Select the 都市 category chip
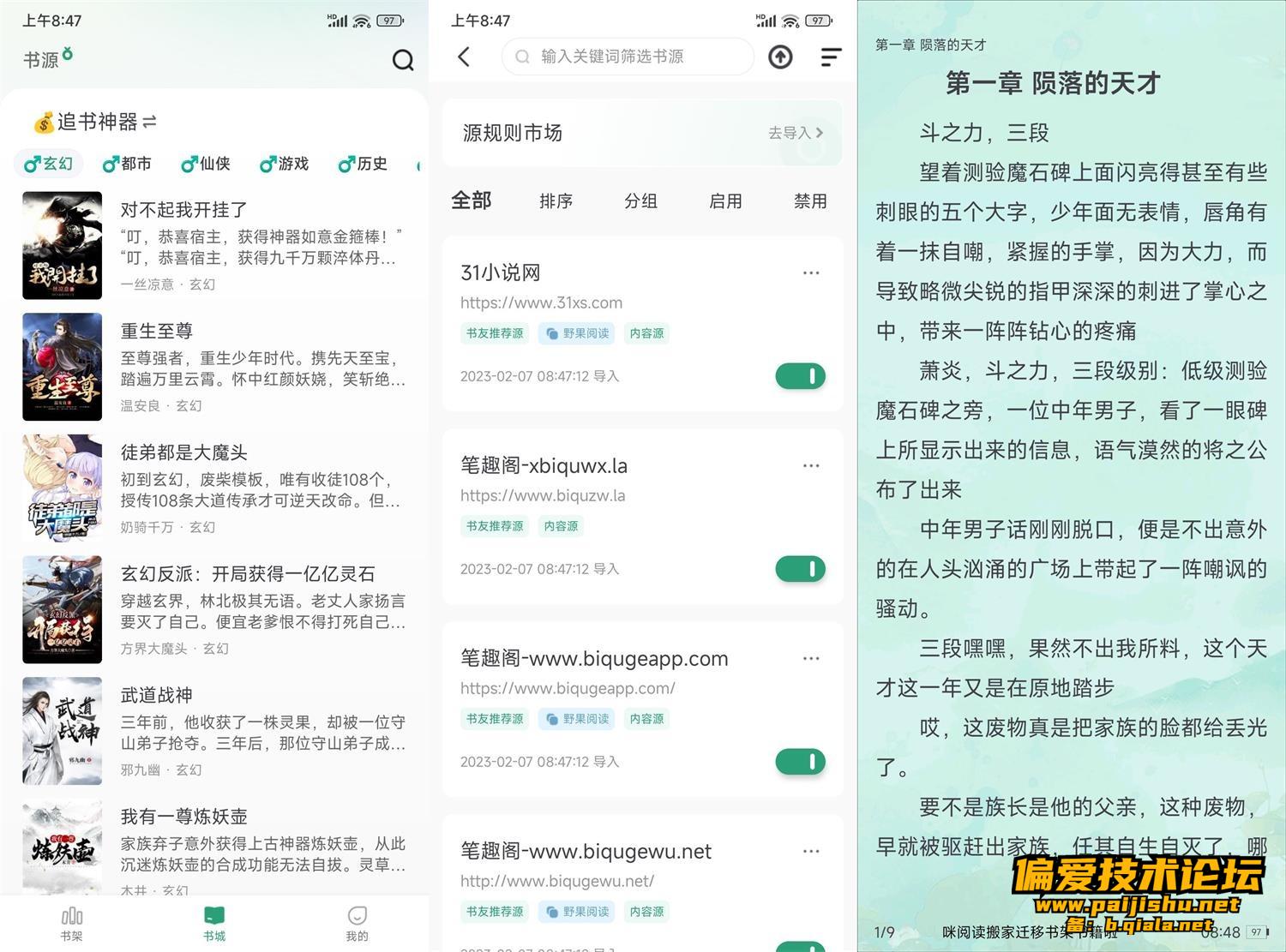 127,164
